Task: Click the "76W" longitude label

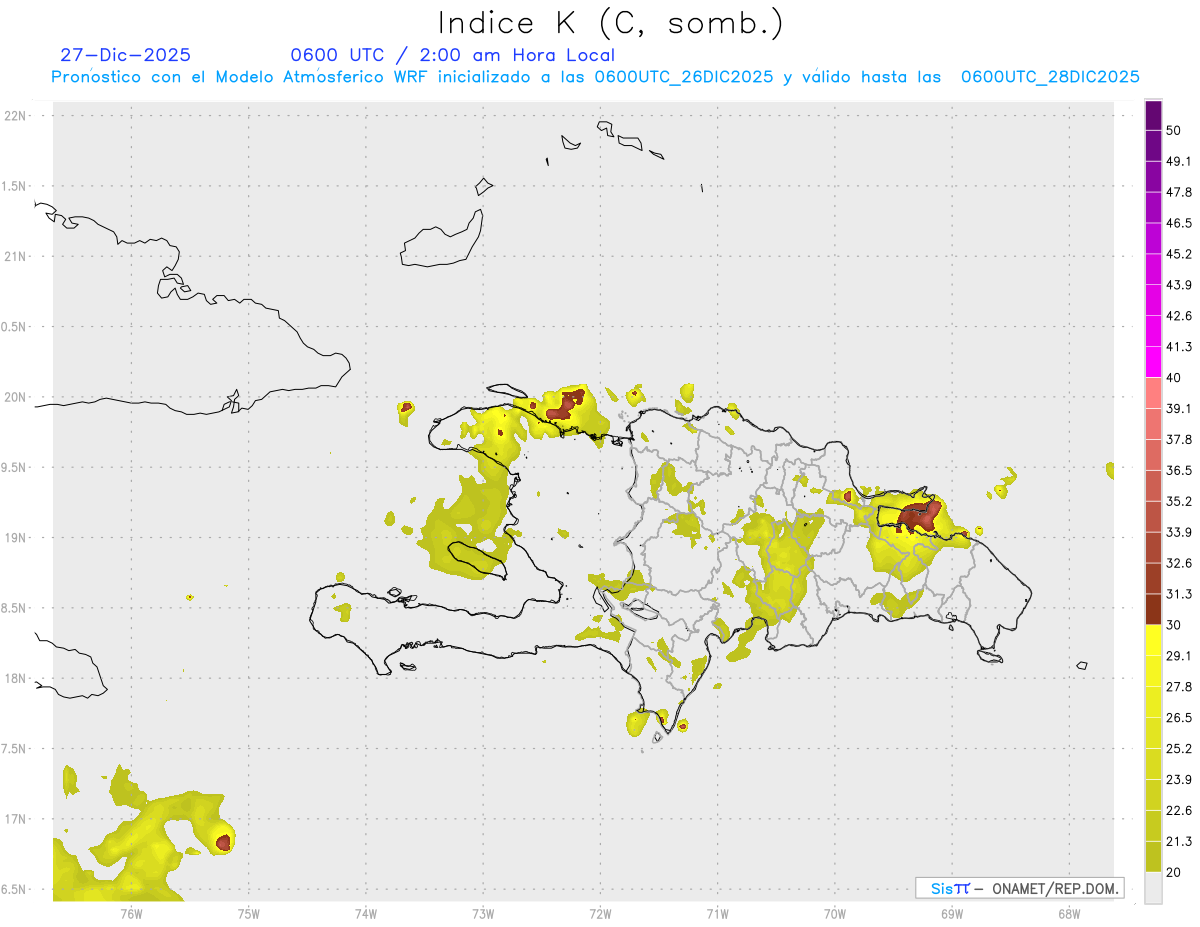Action: click(131, 913)
